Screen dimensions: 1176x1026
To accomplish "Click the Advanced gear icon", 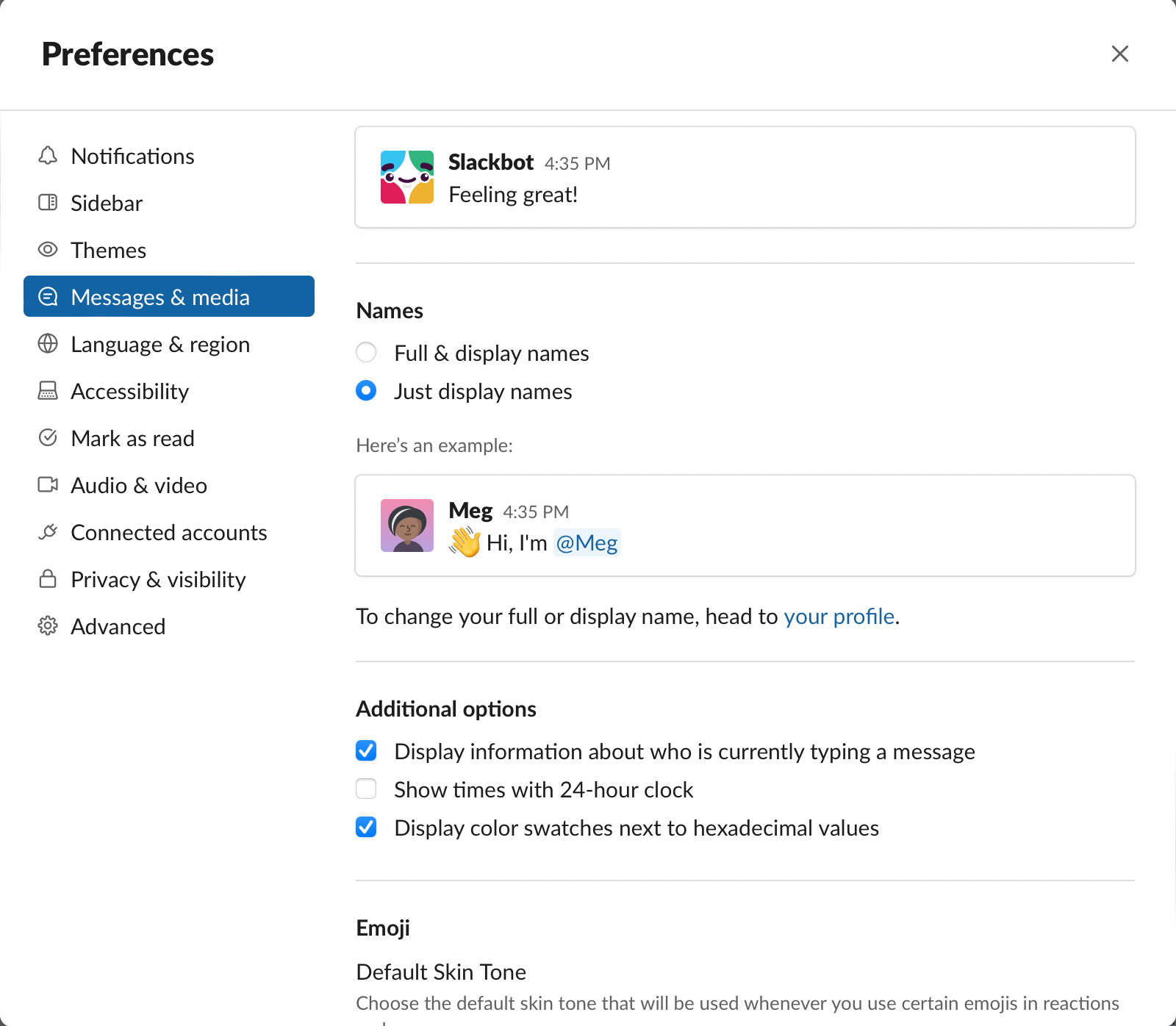I will pyautogui.click(x=48, y=626).
